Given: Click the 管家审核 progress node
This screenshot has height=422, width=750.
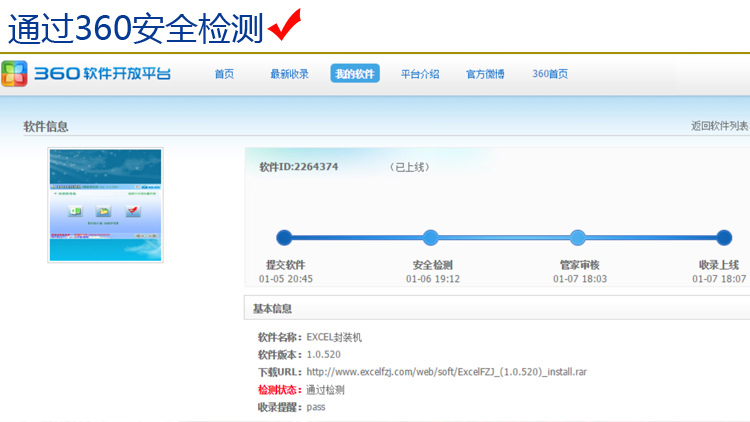Looking at the screenshot, I should point(577,237).
